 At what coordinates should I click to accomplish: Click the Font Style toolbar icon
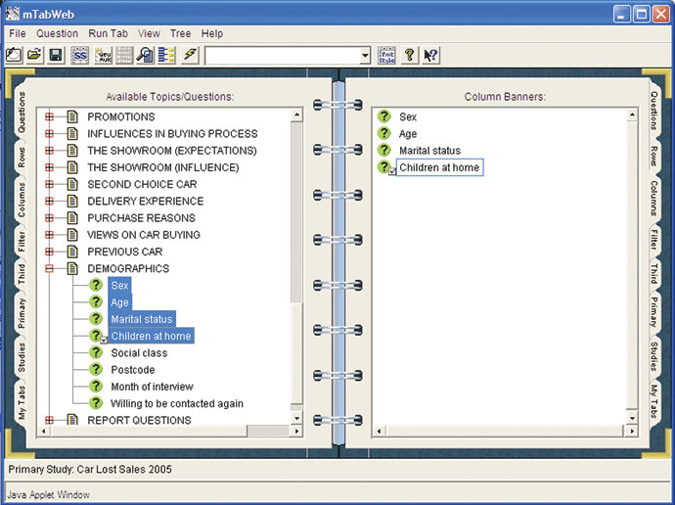click(x=386, y=55)
